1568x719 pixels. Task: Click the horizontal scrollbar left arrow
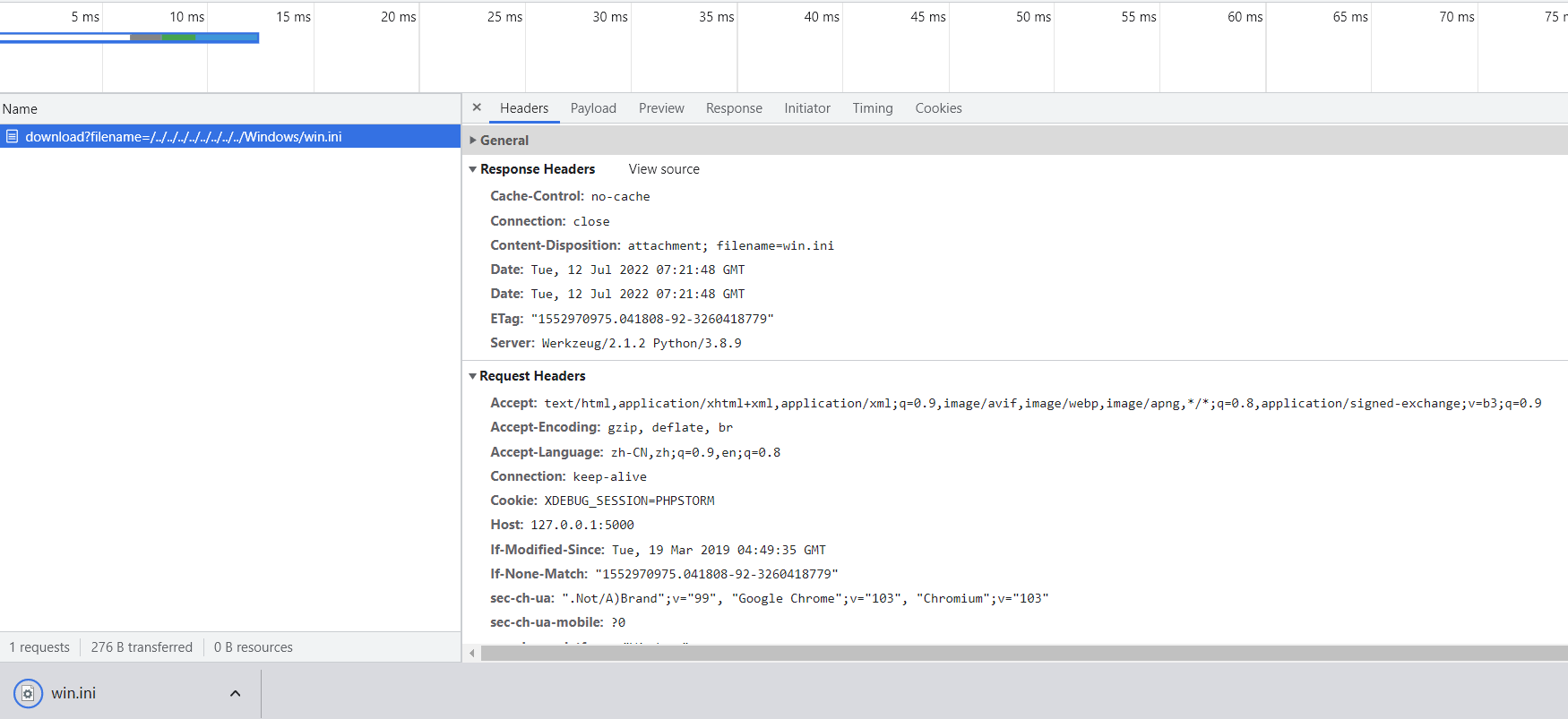[471, 654]
